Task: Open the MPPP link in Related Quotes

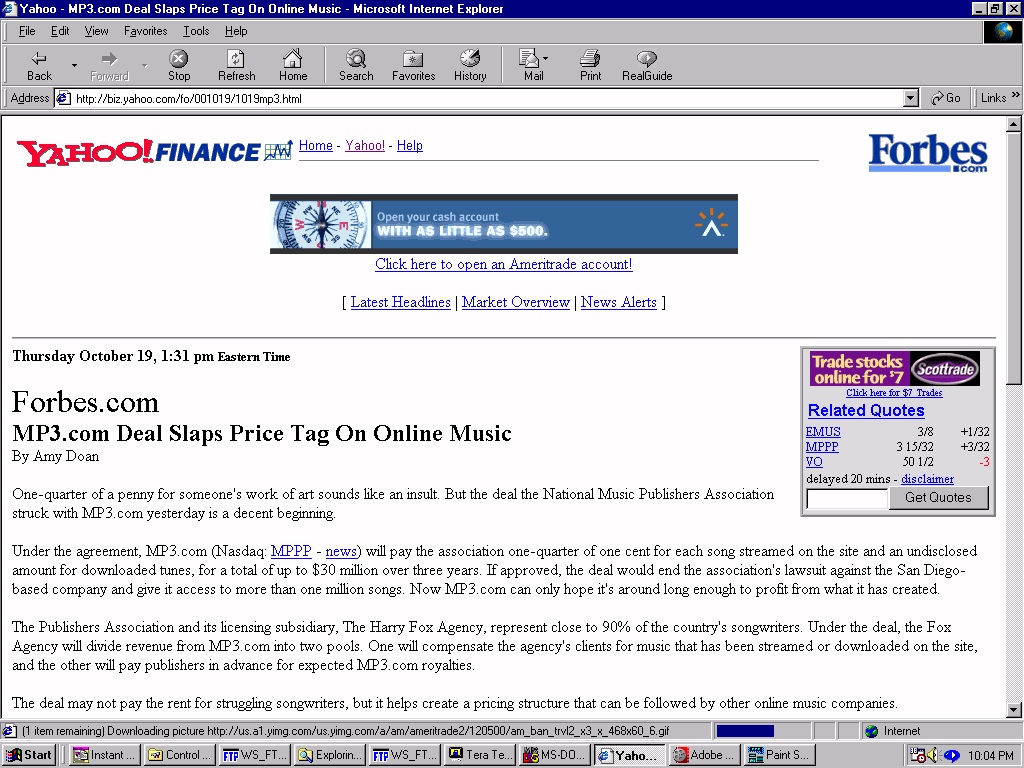Action: (x=822, y=447)
